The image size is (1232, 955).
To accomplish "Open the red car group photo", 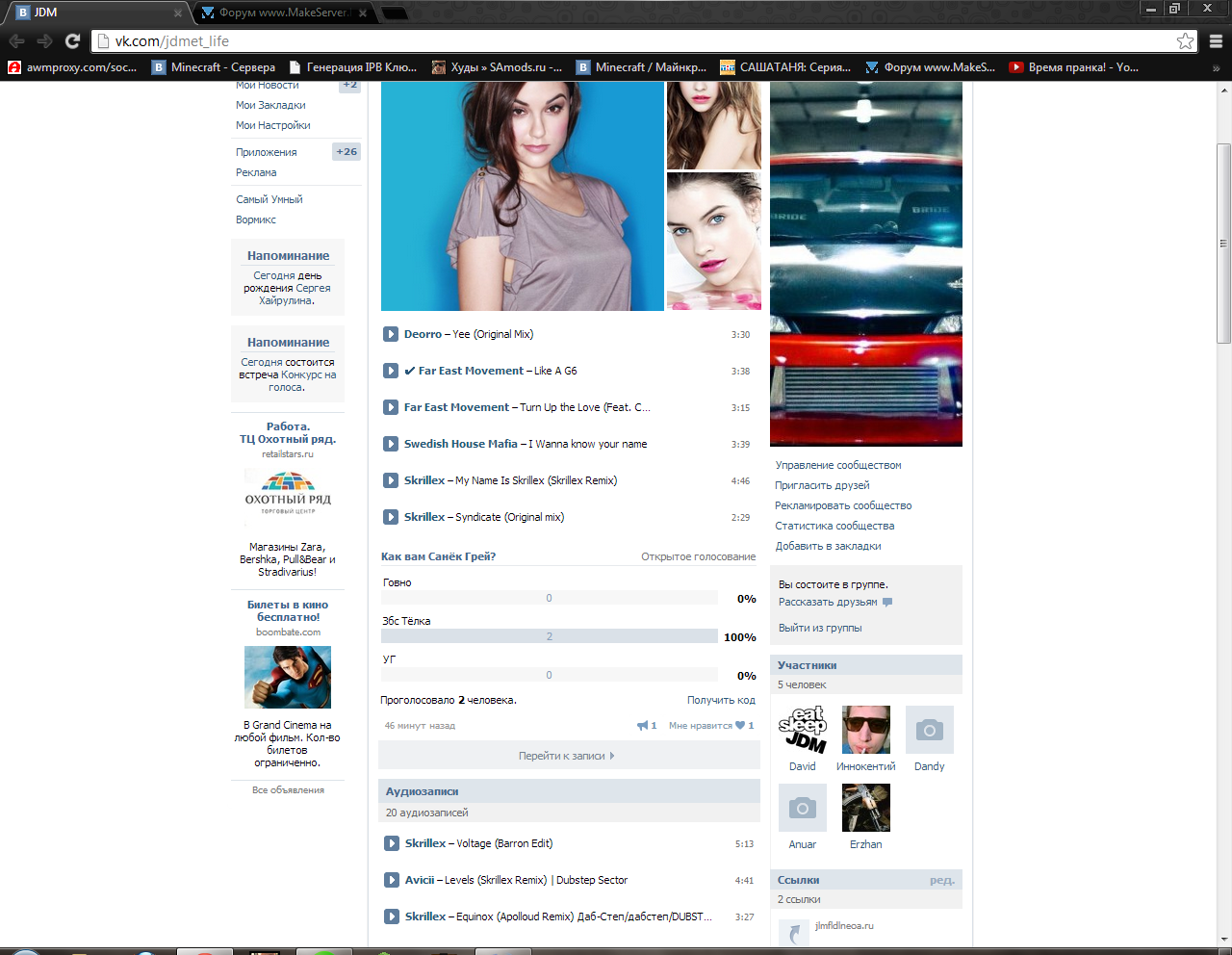I will pyautogui.click(x=866, y=264).
